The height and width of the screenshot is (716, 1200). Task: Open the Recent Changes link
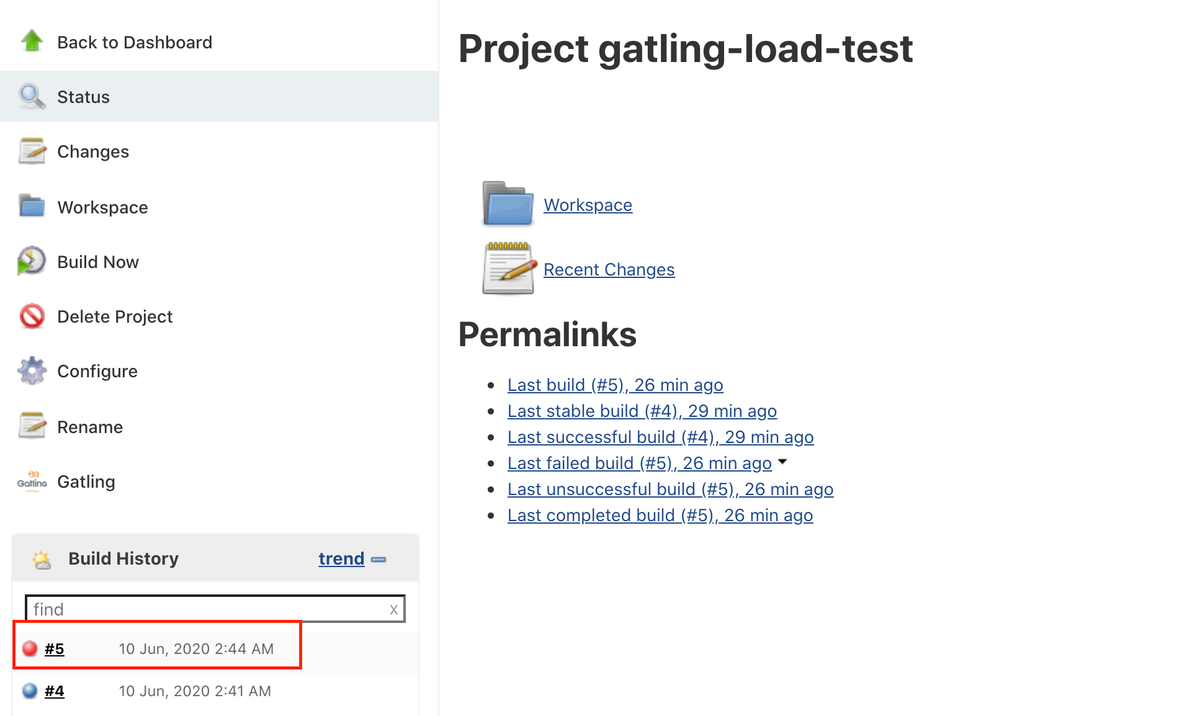(x=609, y=269)
